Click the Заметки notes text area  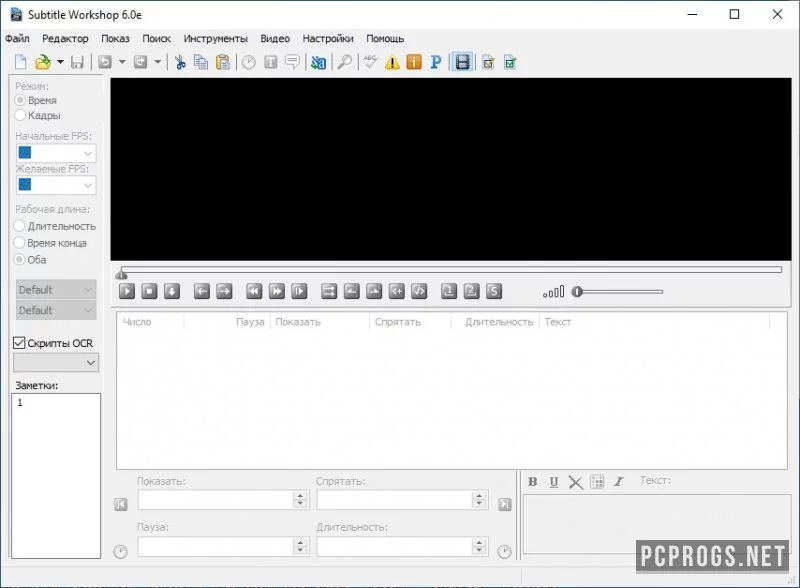point(56,475)
